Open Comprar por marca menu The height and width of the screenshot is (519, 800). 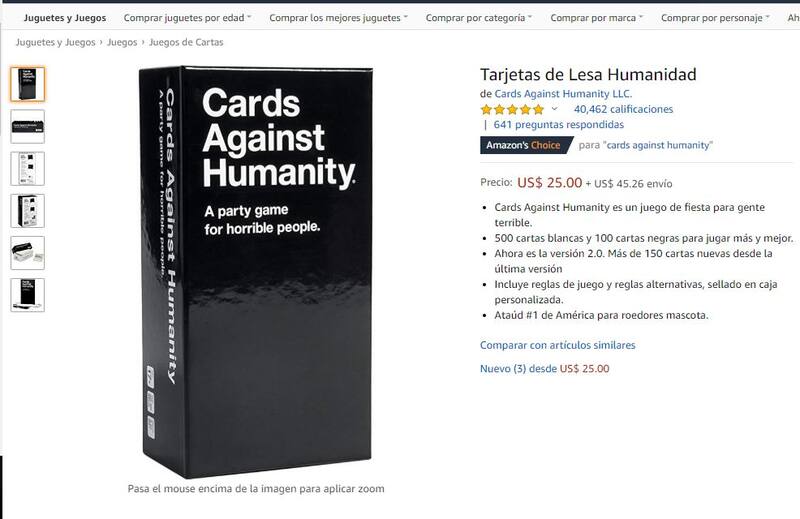(x=596, y=18)
